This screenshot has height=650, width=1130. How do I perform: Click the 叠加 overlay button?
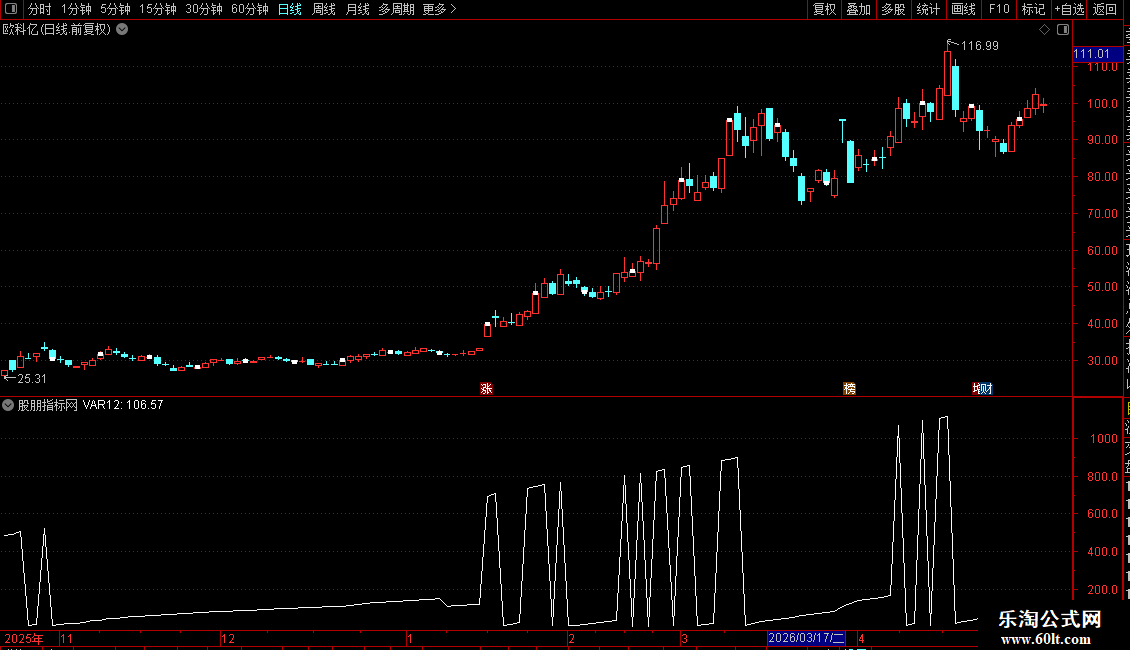[x=858, y=9]
